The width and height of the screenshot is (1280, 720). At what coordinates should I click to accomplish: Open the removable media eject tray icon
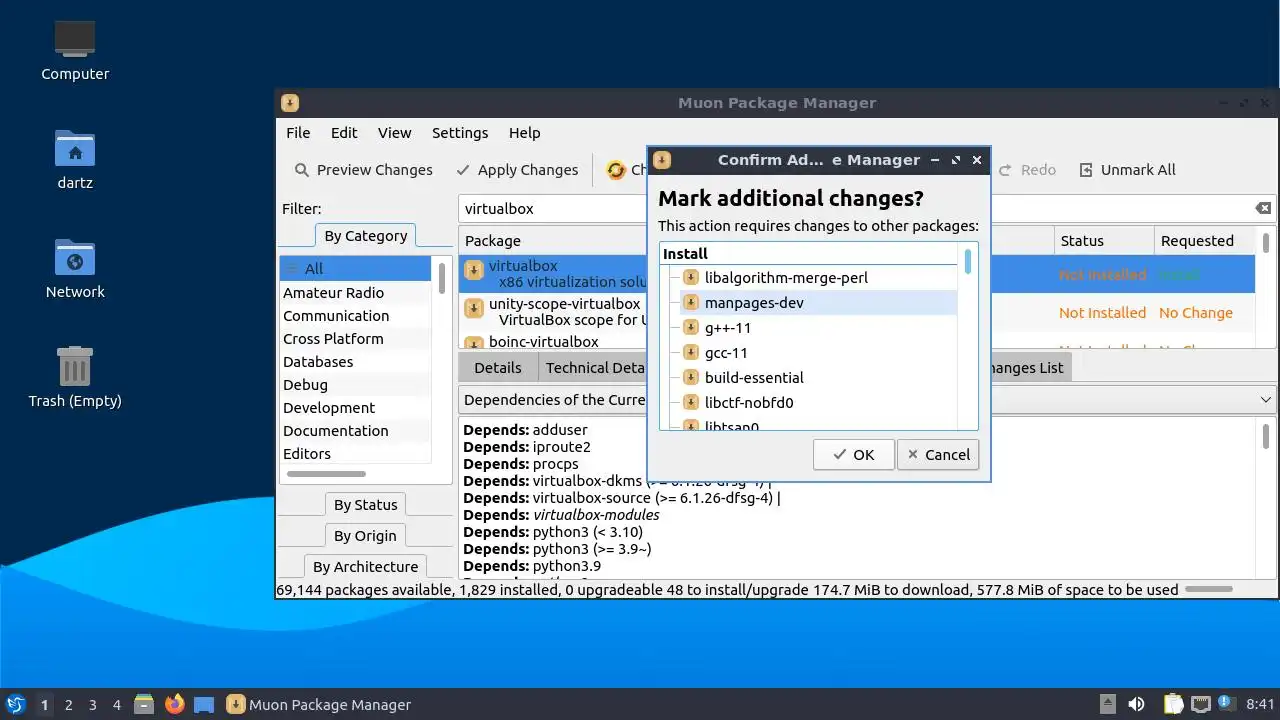click(1107, 704)
